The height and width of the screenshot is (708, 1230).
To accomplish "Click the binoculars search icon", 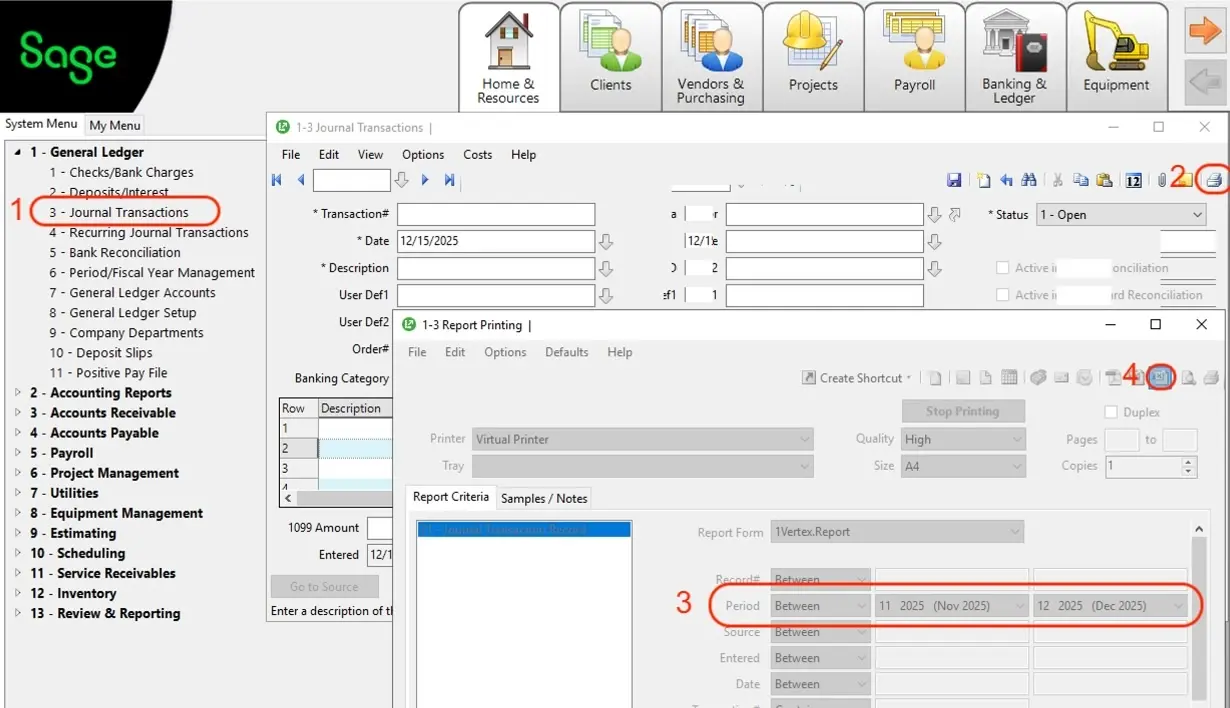I will pyautogui.click(x=1029, y=180).
